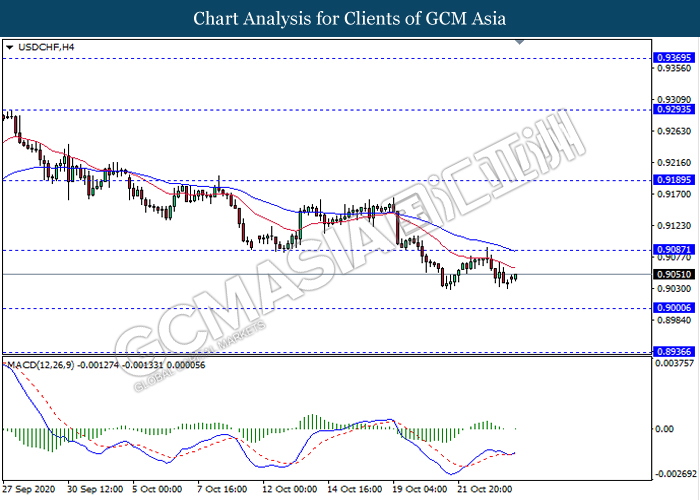Click the 0.93695 price level label
Image resolution: width=700 pixels, height=500 pixels.
click(x=674, y=58)
